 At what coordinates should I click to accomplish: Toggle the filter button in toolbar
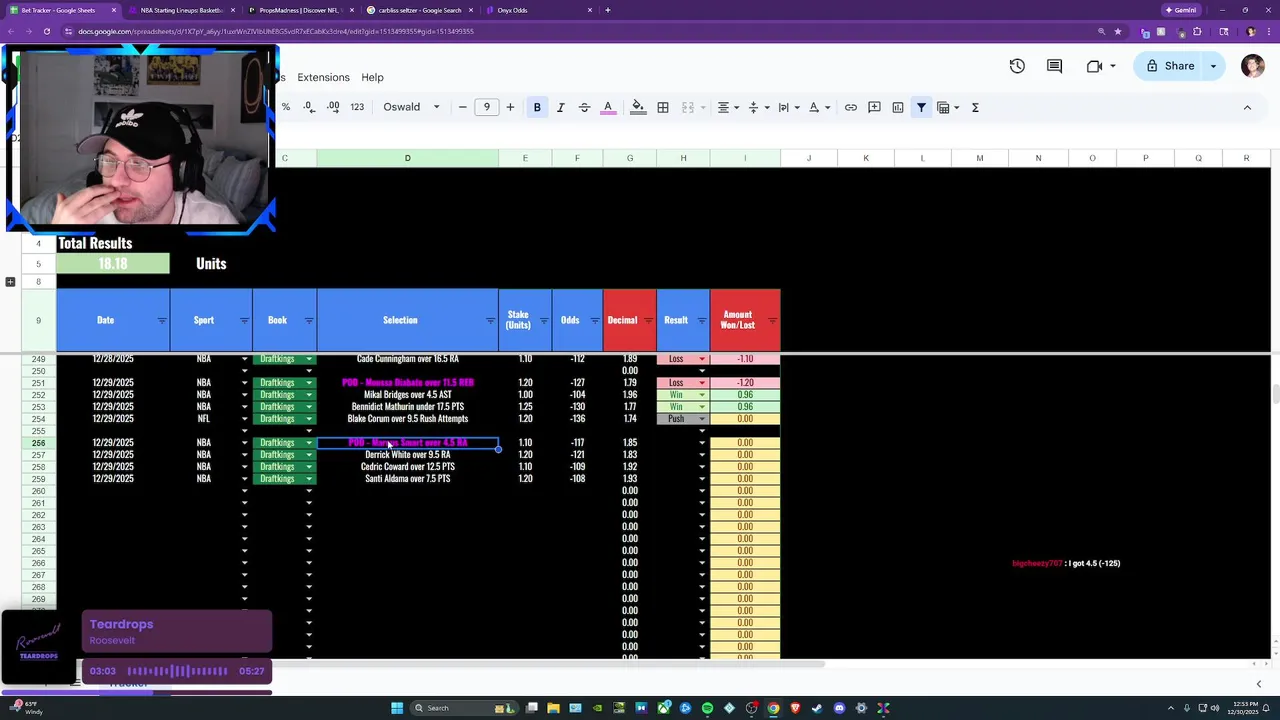tap(921, 107)
